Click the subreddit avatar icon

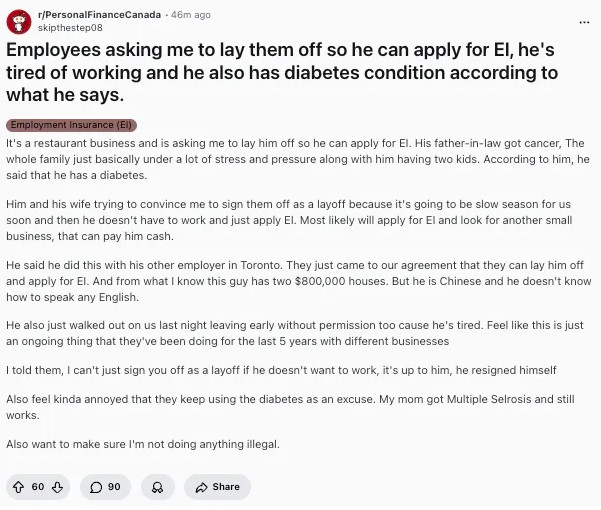coord(19,21)
